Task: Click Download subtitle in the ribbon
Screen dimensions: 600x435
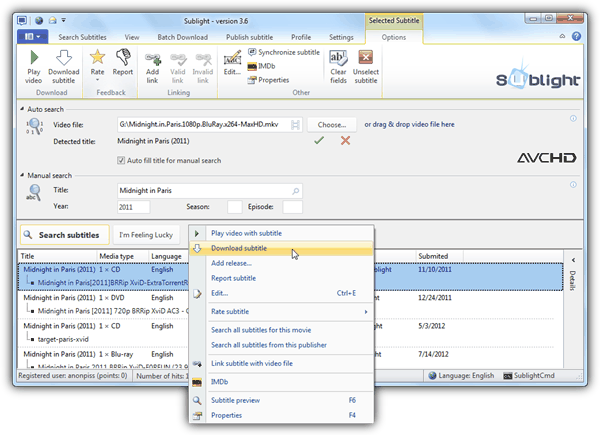Action: pos(64,67)
